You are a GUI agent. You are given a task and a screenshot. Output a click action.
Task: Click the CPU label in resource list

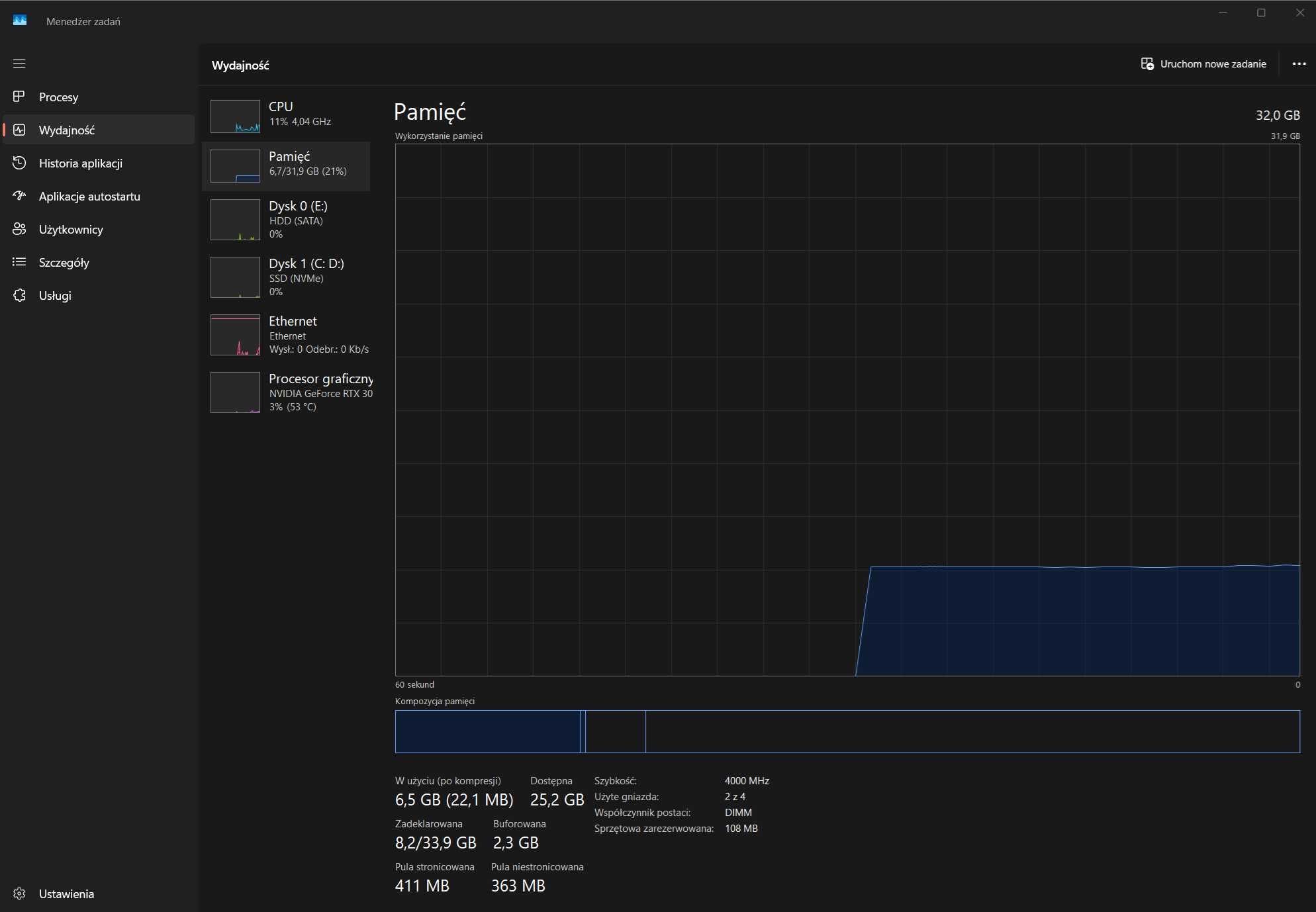click(281, 107)
